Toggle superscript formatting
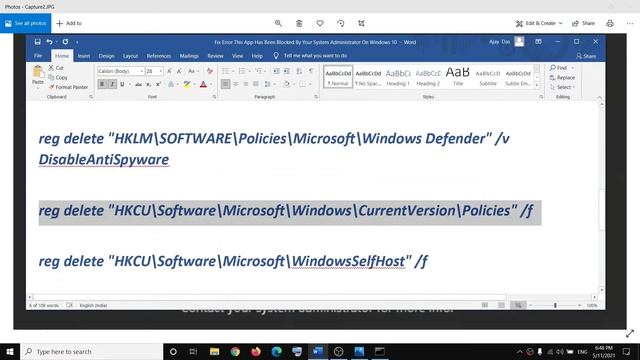The width and height of the screenshot is (640, 360). pyautogui.click(x=158, y=84)
